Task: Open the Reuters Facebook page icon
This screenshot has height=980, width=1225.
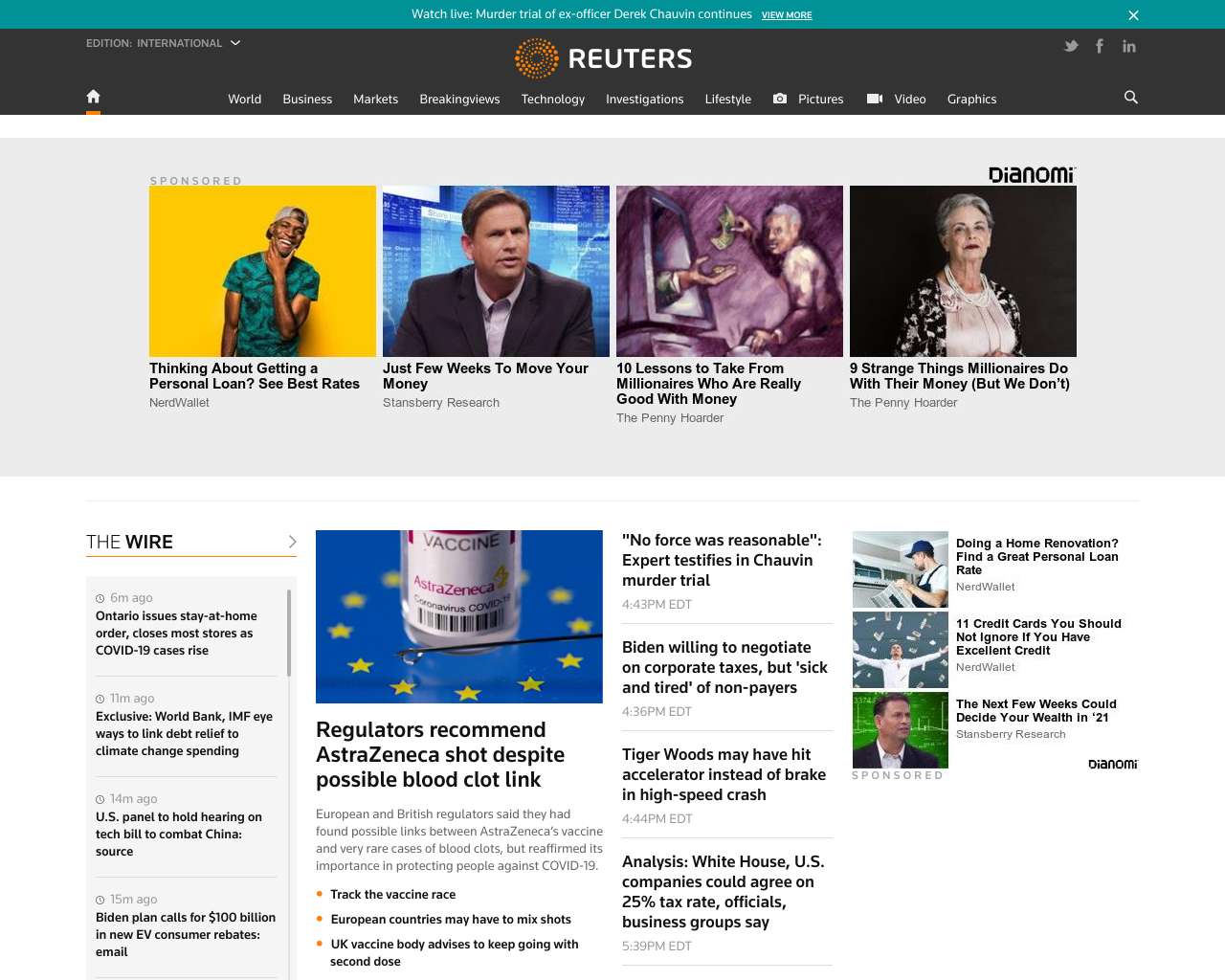Action: coord(1100,46)
